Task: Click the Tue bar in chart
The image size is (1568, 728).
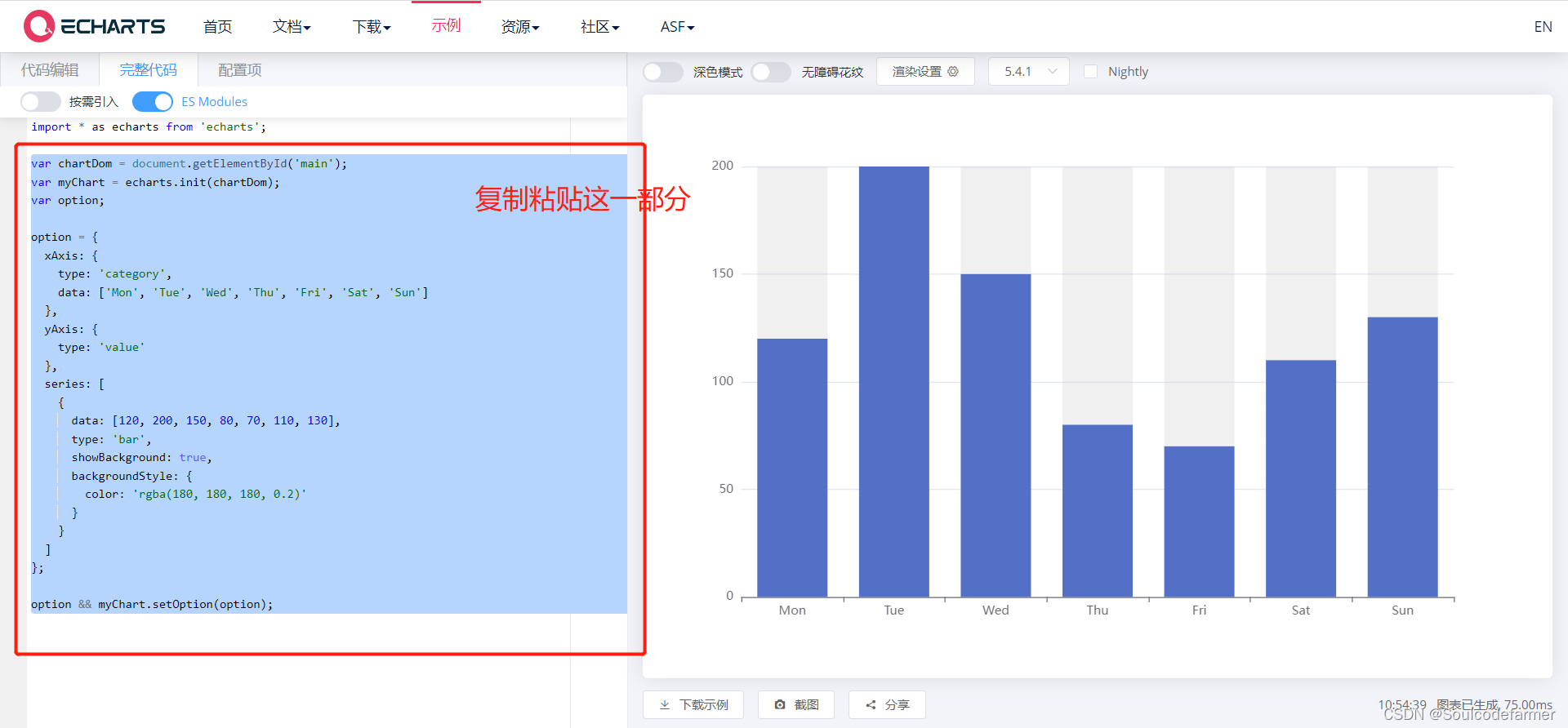Action: (893, 381)
